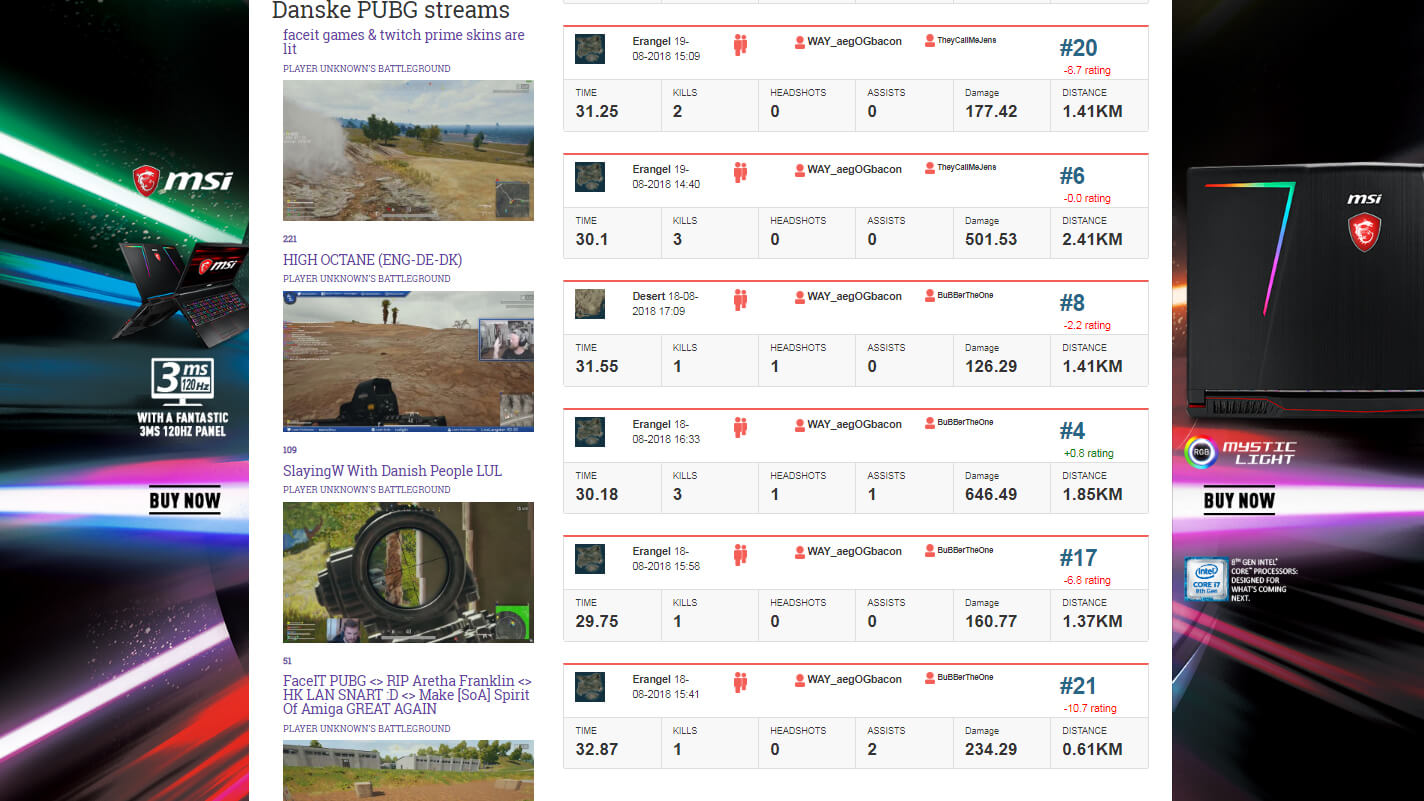Open thumbnail of the faceit games stream
1424x801 pixels.
[x=408, y=150]
